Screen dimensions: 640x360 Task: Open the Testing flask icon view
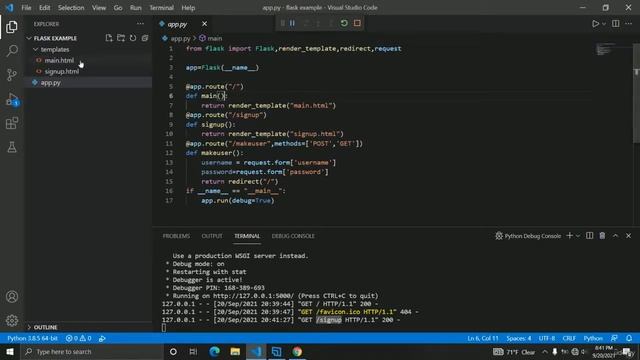coord(12,147)
